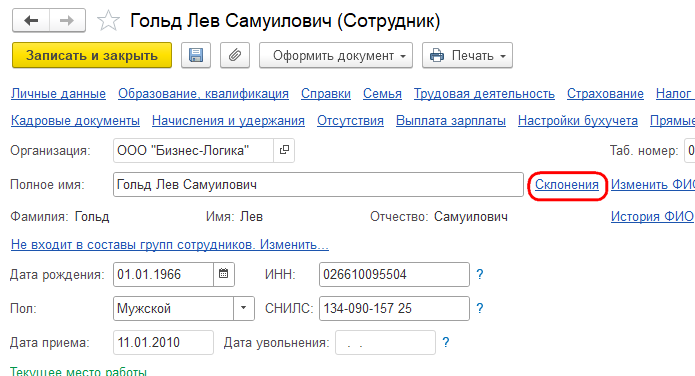The height and width of the screenshot is (376, 695).
Task: Click the Пол field showing Мужской
Action: point(173,308)
